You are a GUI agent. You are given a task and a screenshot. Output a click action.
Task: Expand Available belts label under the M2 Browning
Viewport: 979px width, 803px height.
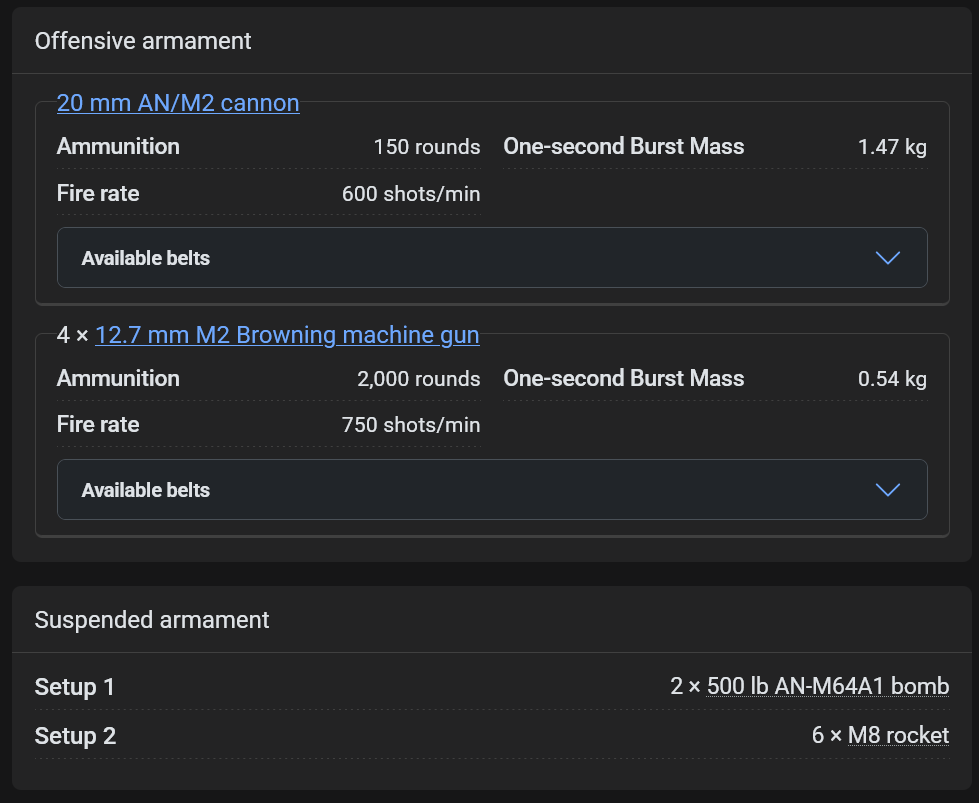146,490
